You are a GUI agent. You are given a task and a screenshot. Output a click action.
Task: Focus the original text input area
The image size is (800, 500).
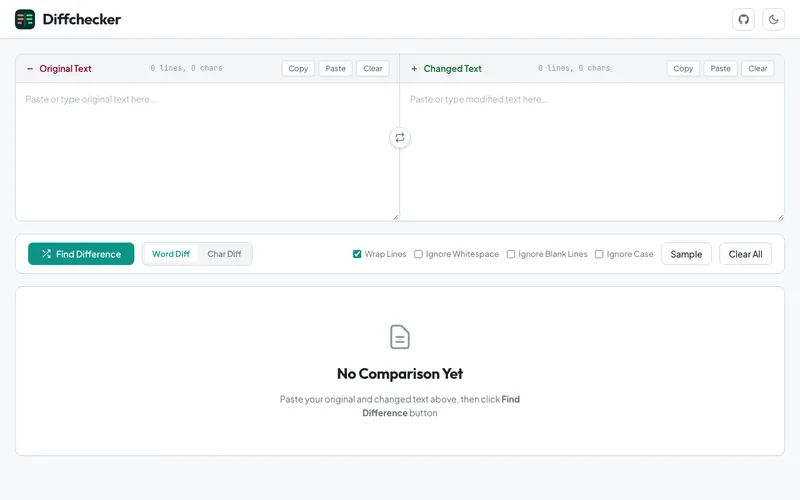208,152
